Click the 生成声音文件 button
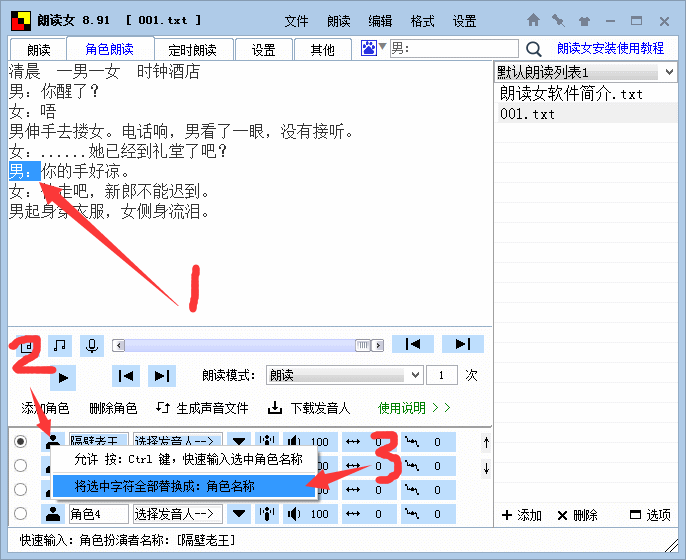The width and height of the screenshot is (686, 560). coord(203,408)
